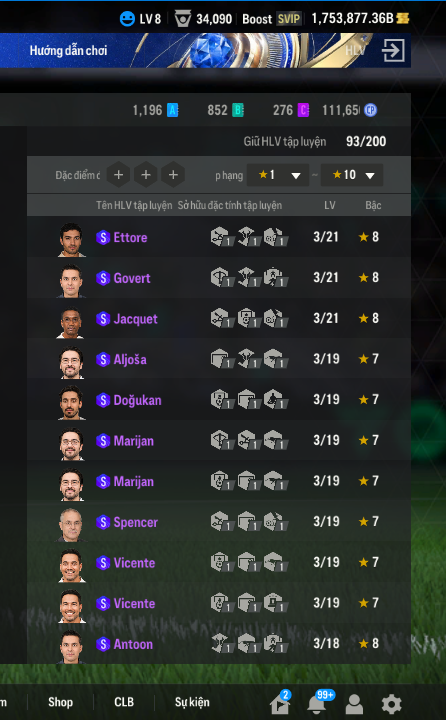
Task: Add the second trait filter plus hexagon
Action: [146, 175]
